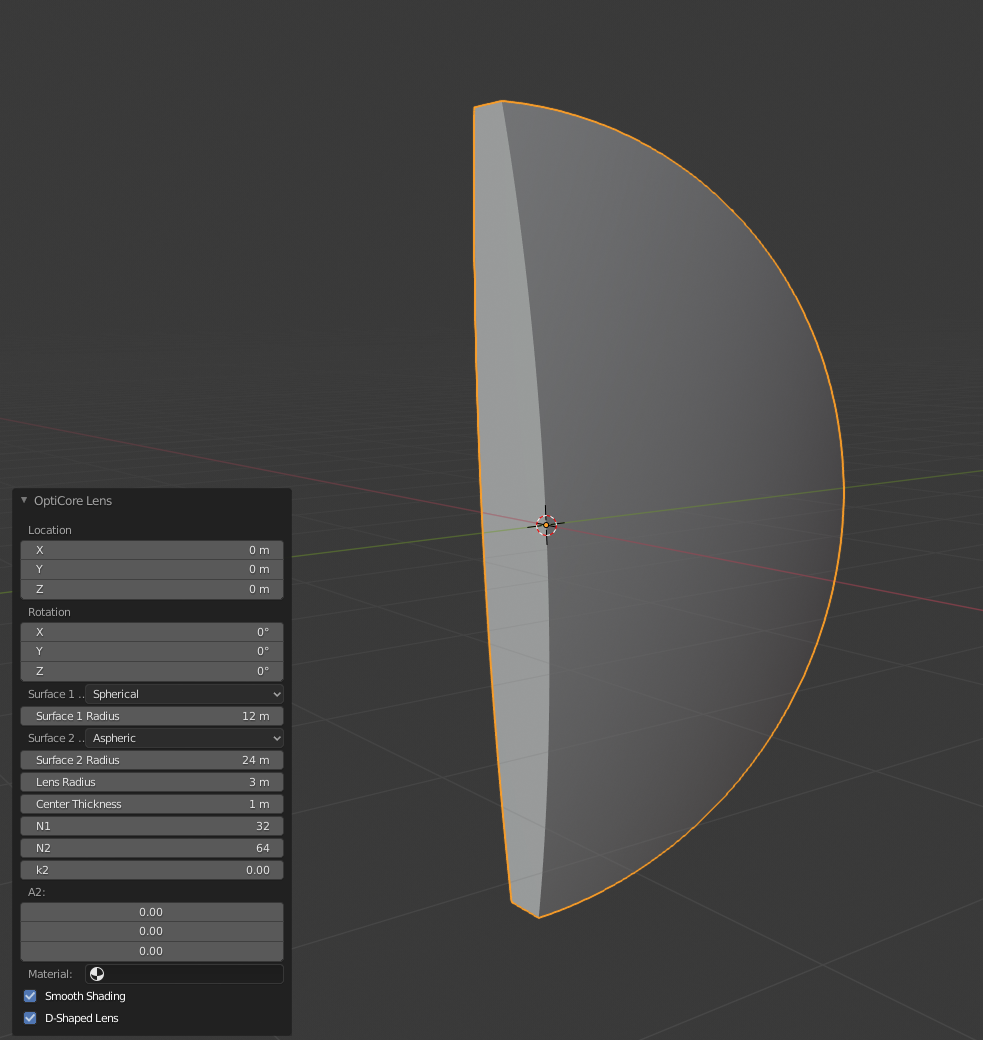The image size is (983, 1040).
Task: Open the Surface 1 type dropdown
Action: 184,694
